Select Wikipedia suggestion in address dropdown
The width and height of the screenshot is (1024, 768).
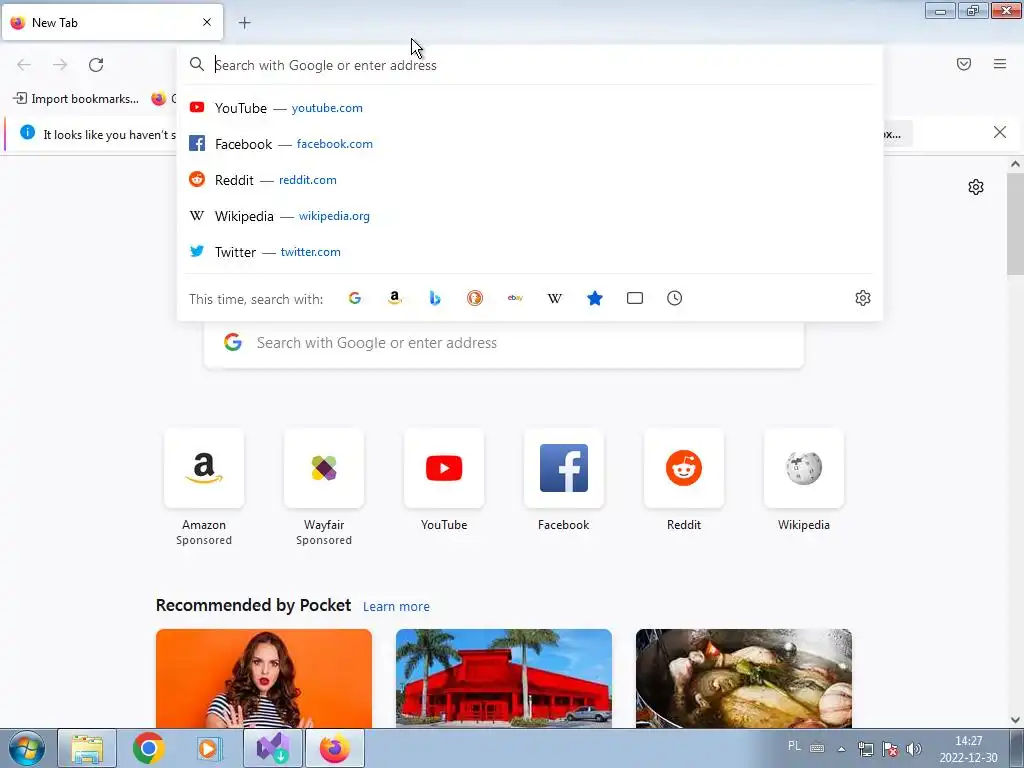point(530,216)
